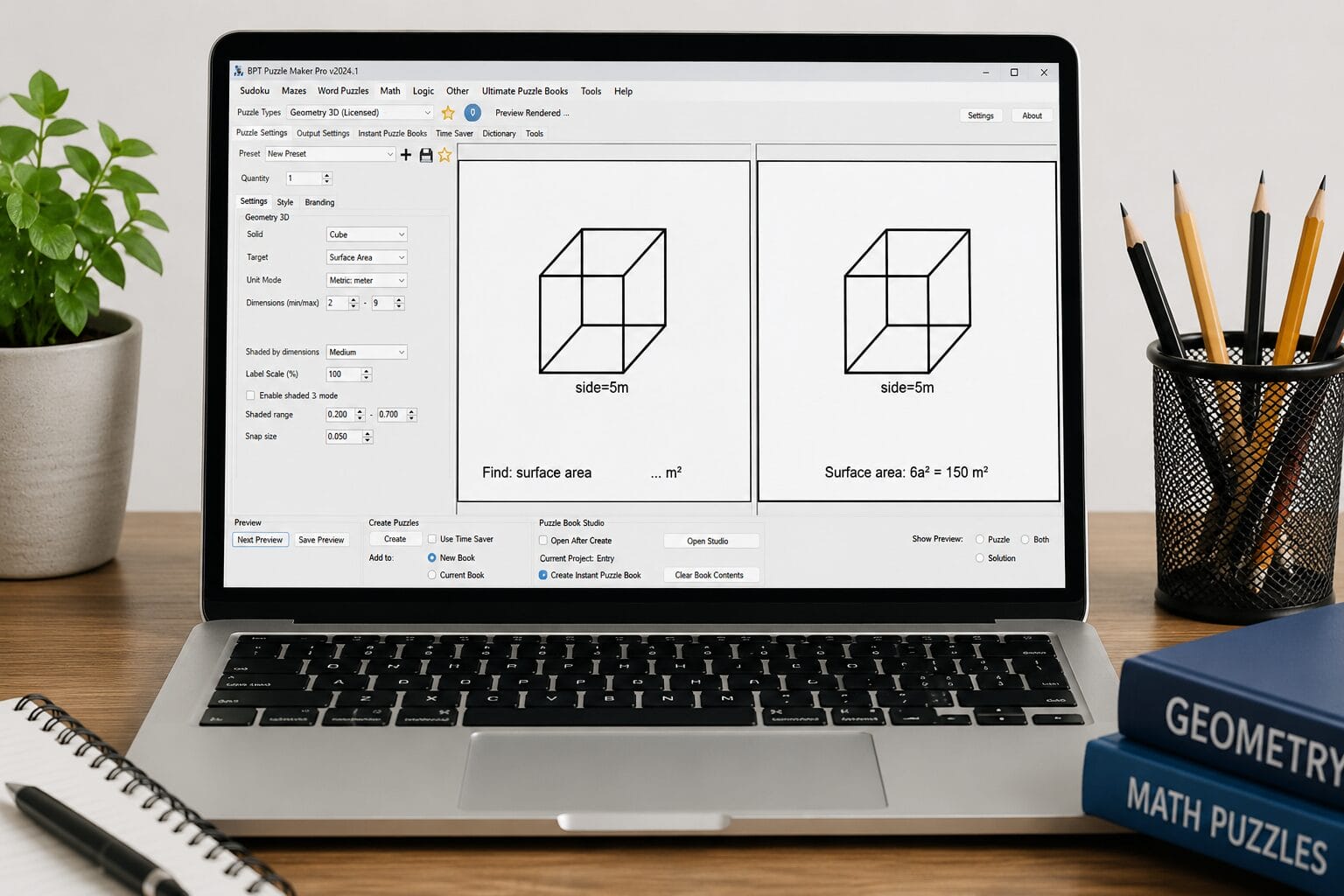Enable shaded 3 mode checkbox
1344x896 pixels.
(250, 395)
